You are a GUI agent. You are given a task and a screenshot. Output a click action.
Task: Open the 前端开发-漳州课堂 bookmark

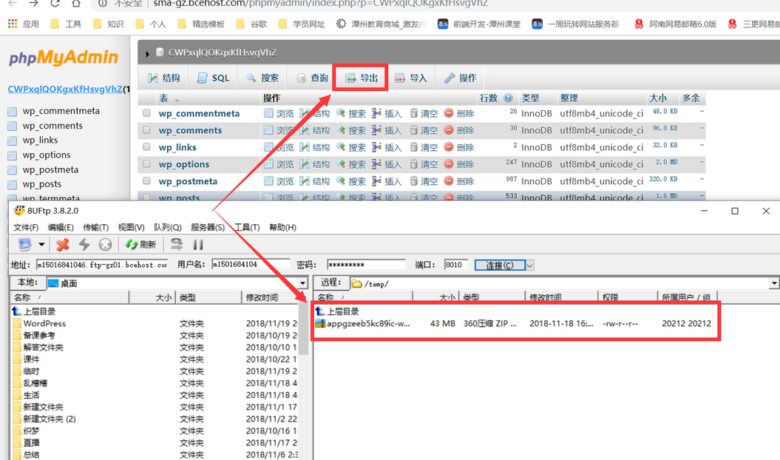[x=479, y=24]
